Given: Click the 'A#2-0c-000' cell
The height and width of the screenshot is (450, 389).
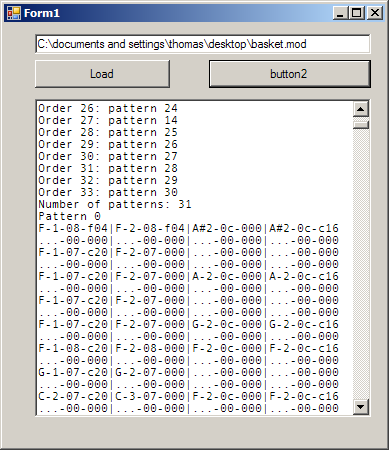Looking at the screenshot, I should click(227, 228).
